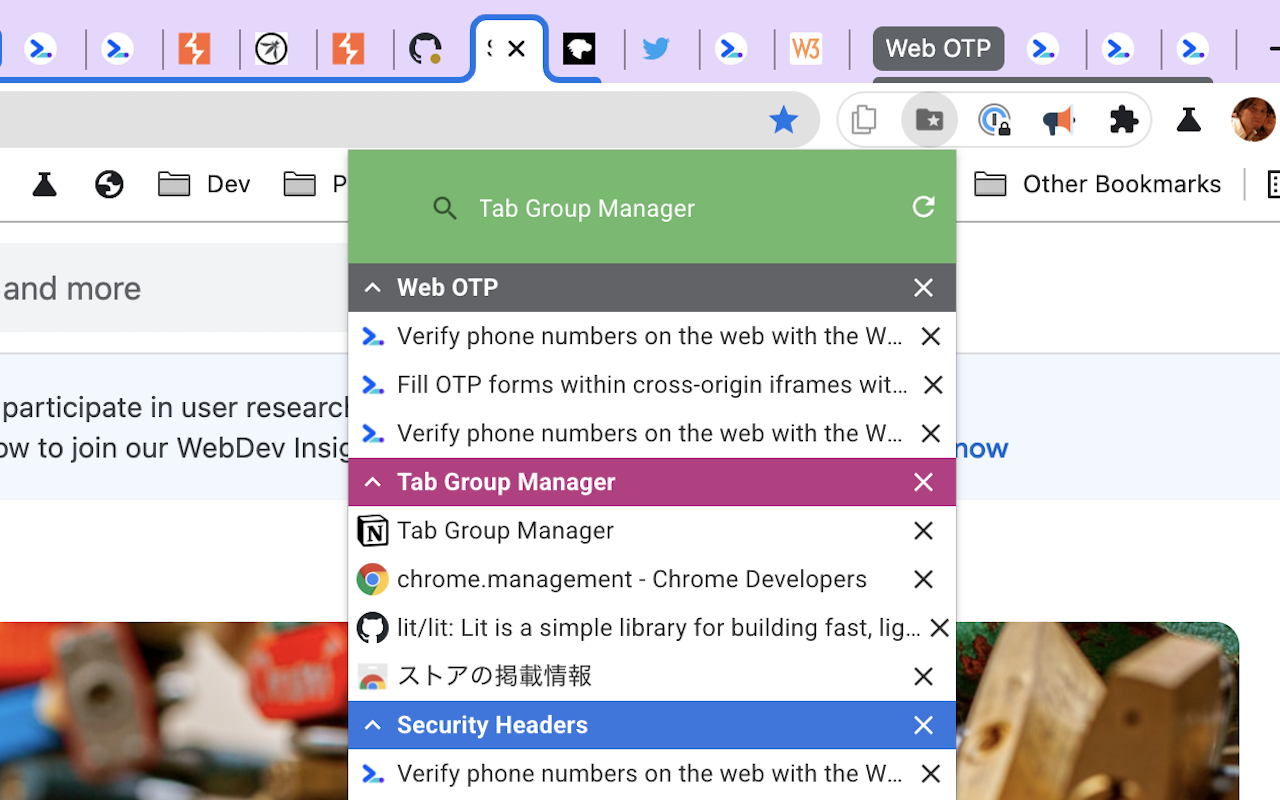
Task: Collapse the Security Headers group
Action: tap(372, 725)
